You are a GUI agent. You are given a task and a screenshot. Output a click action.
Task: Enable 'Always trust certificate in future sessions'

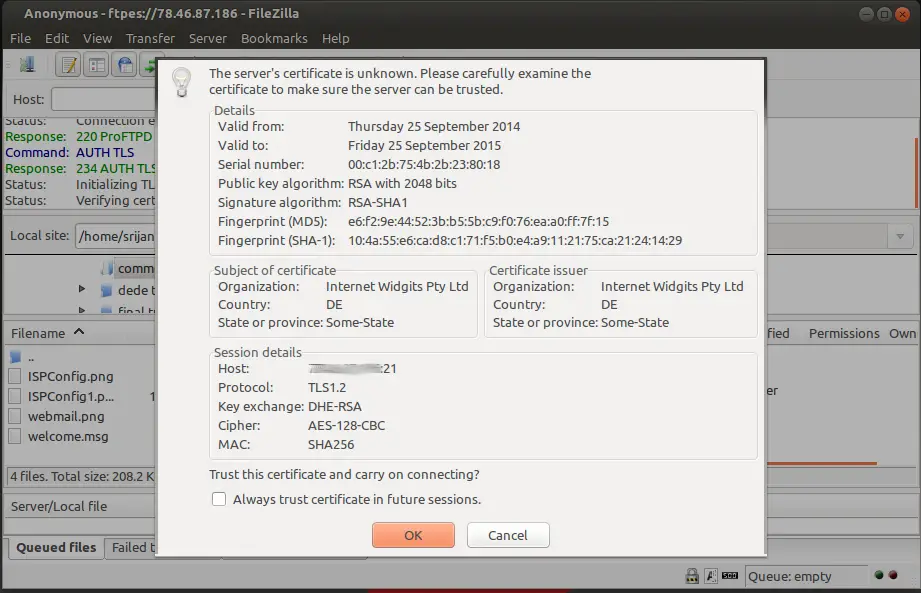click(x=219, y=499)
